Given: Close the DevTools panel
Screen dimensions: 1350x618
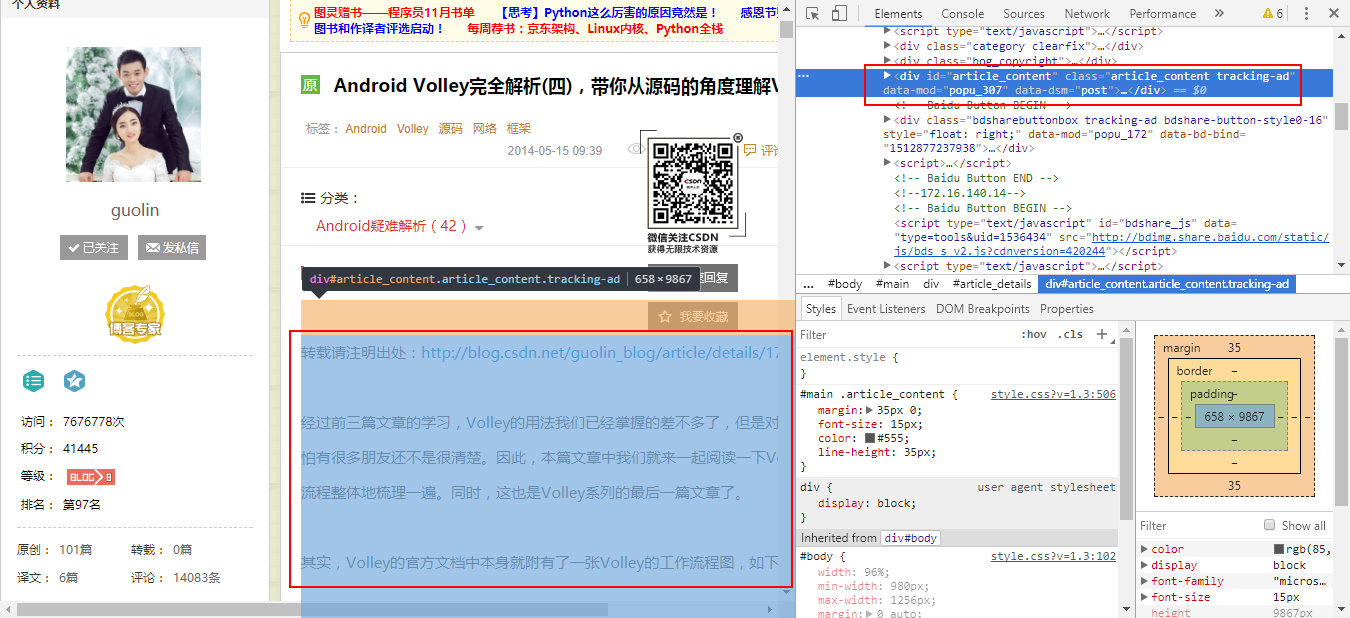Looking at the screenshot, I should click(x=1333, y=14).
